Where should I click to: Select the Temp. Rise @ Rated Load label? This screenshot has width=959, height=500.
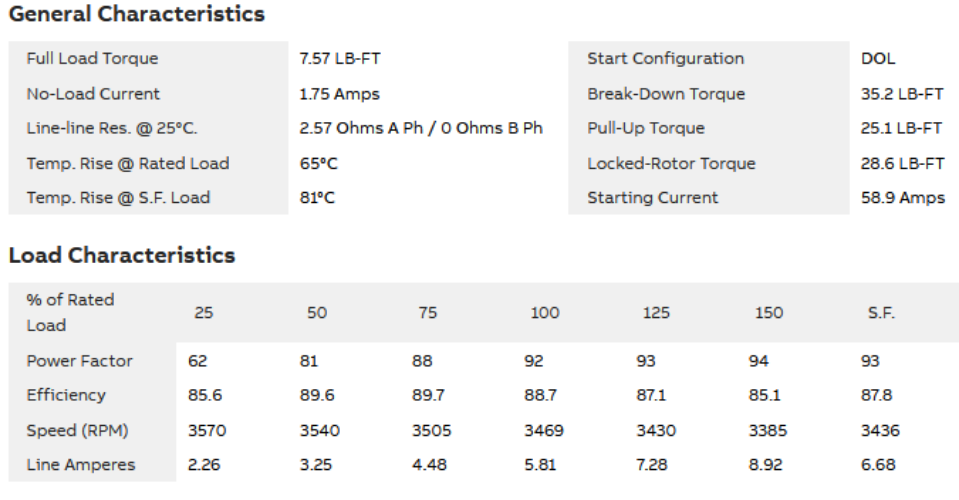(127, 164)
